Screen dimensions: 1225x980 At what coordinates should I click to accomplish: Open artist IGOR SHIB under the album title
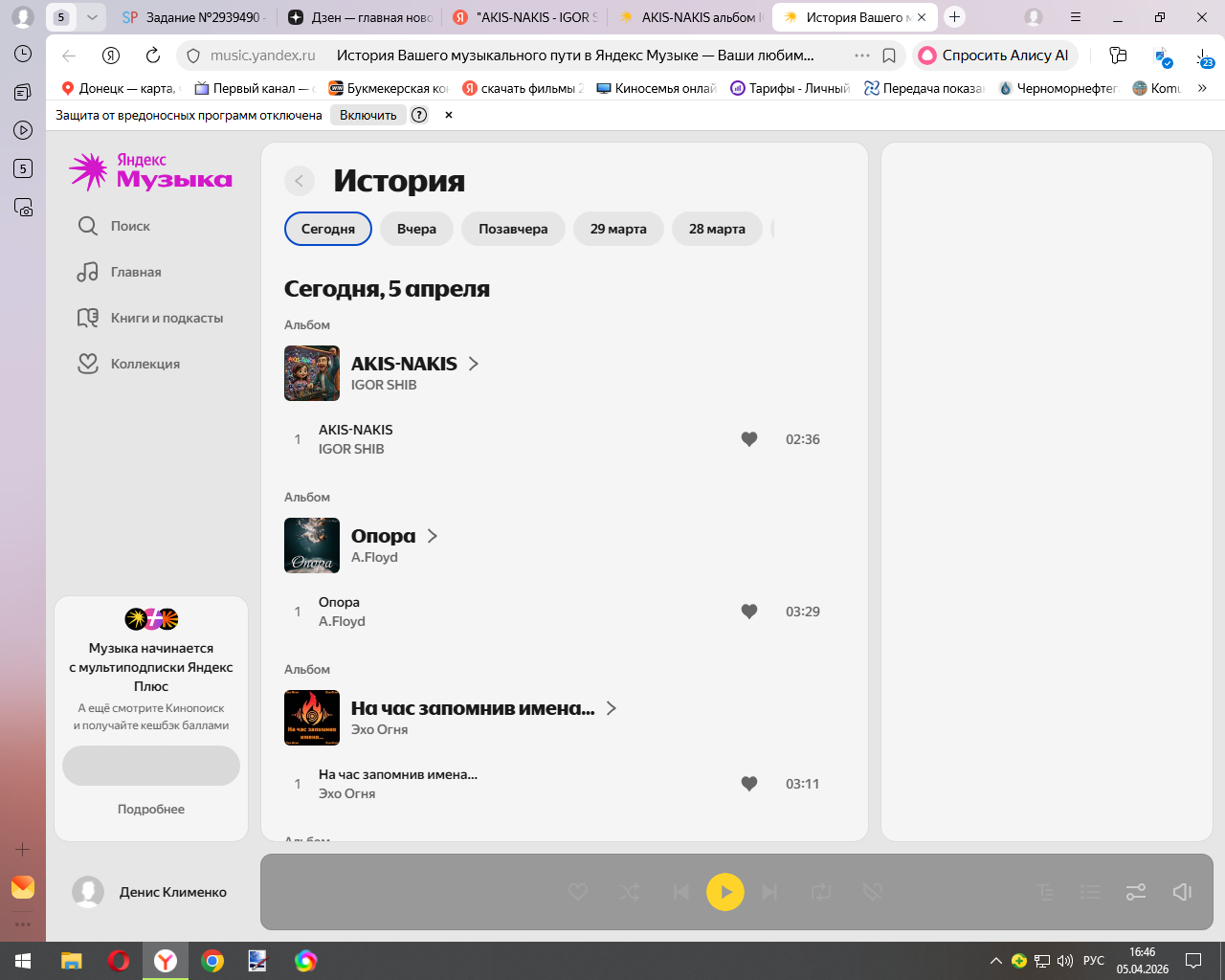coord(384,385)
